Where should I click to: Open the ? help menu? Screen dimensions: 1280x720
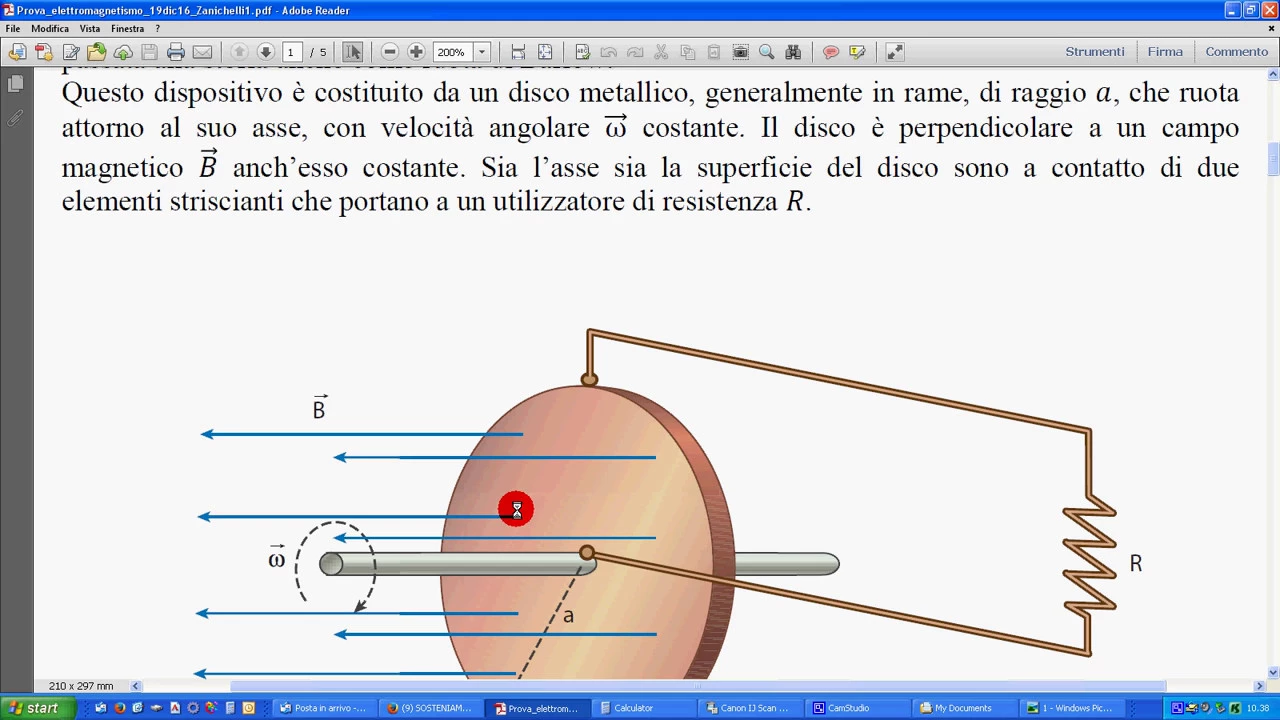157,29
